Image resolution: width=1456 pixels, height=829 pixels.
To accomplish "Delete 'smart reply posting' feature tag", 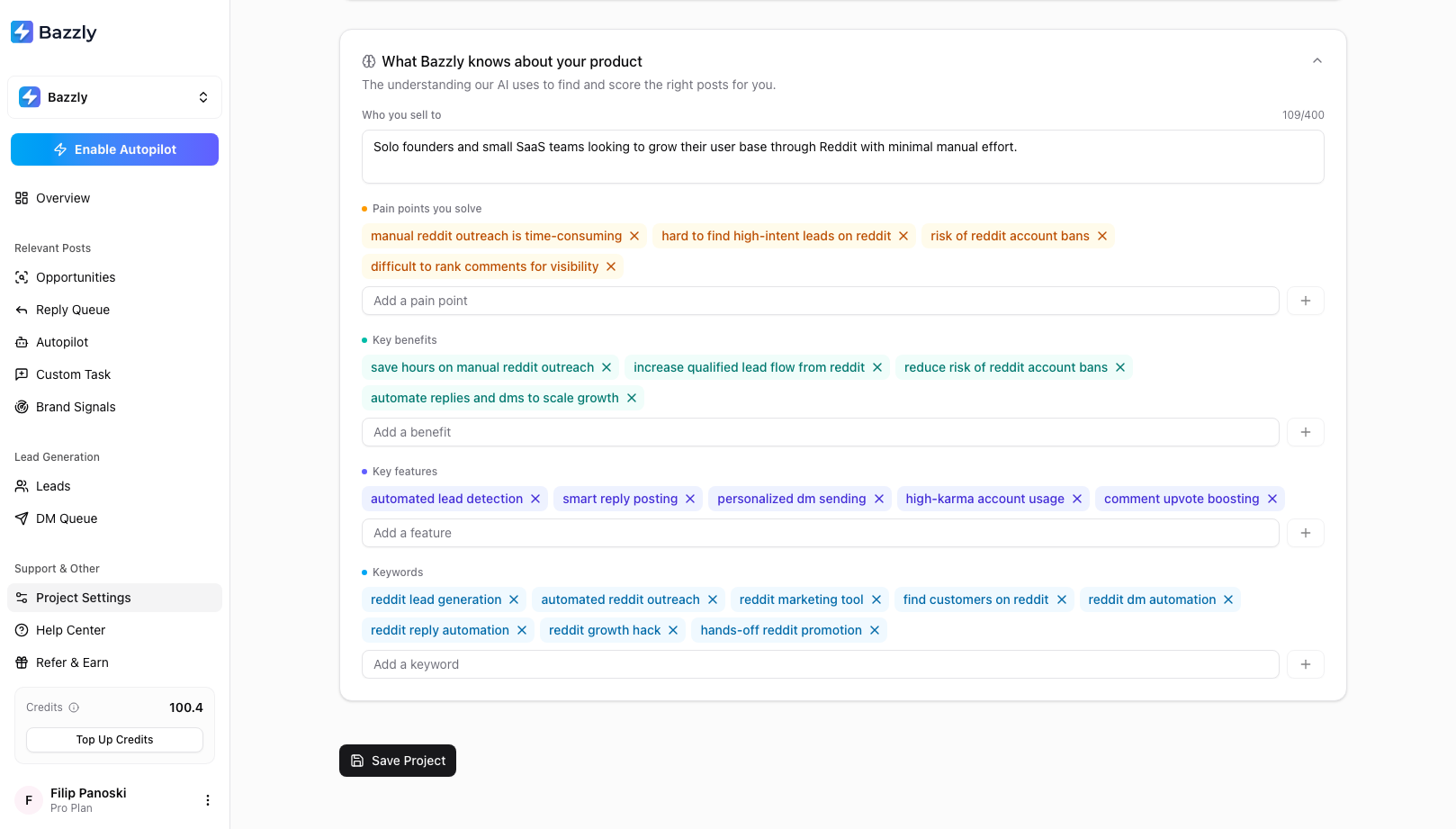I will (x=690, y=499).
